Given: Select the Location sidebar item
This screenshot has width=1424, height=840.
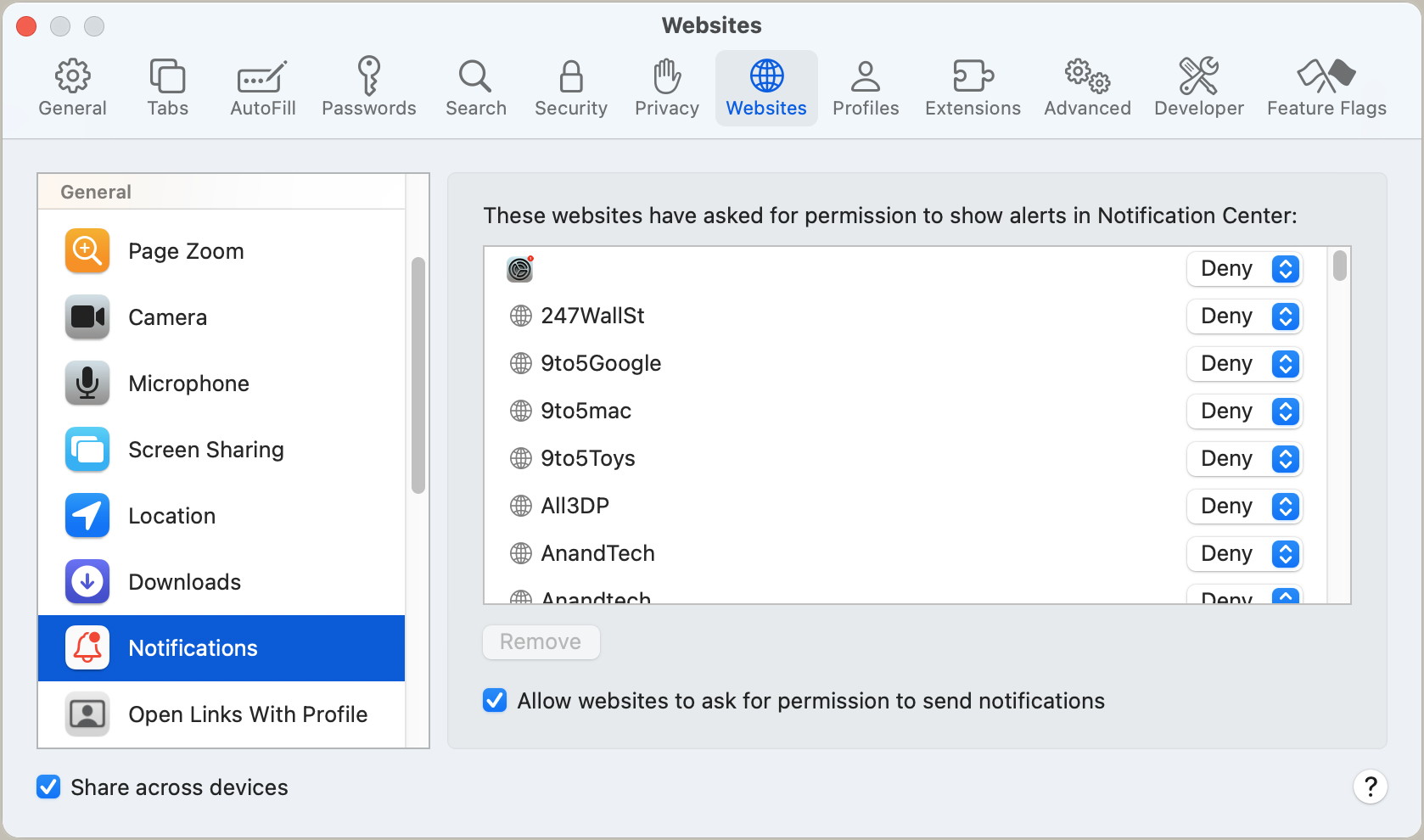Looking at the screenshot, I should [221, 516].
